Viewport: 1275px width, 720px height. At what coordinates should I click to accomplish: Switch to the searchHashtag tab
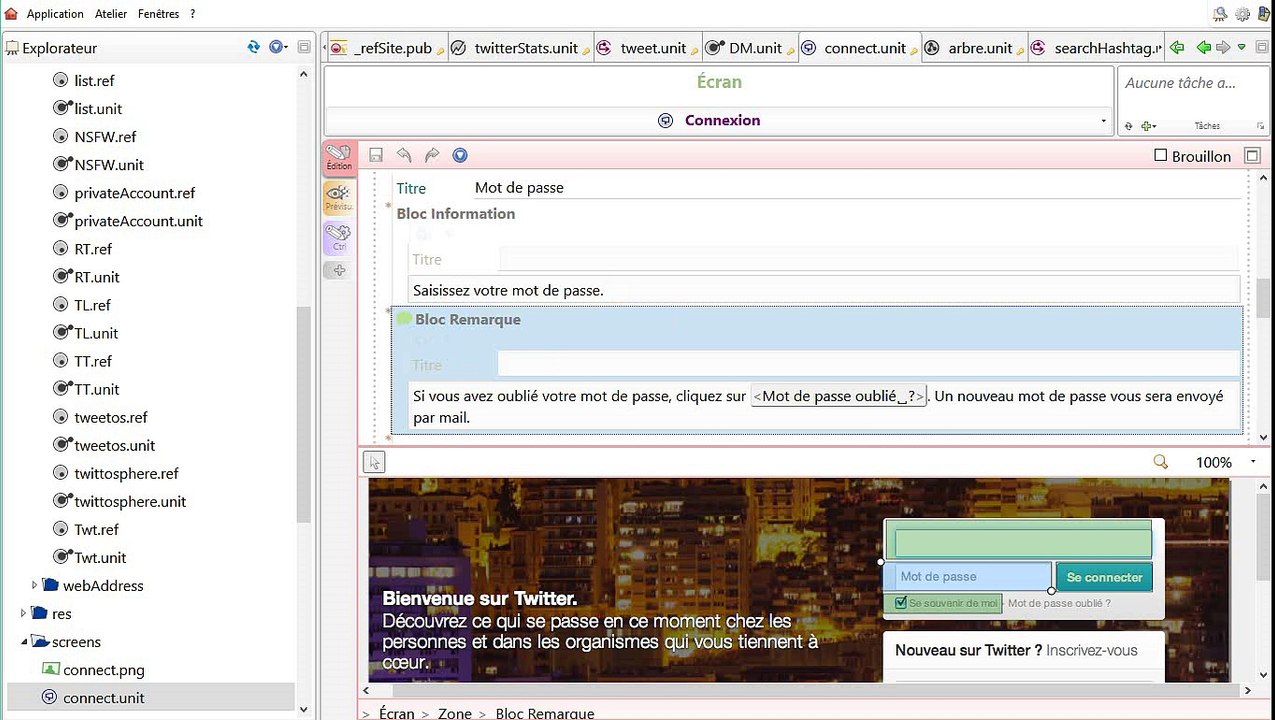[x=1096, y=48]
